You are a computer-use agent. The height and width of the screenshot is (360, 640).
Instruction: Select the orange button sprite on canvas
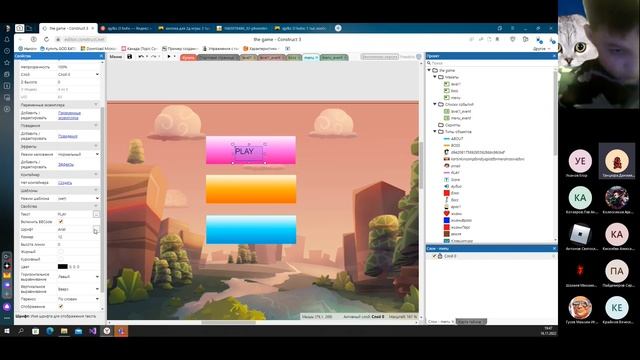pyautogui.click(x=251, y=189)
